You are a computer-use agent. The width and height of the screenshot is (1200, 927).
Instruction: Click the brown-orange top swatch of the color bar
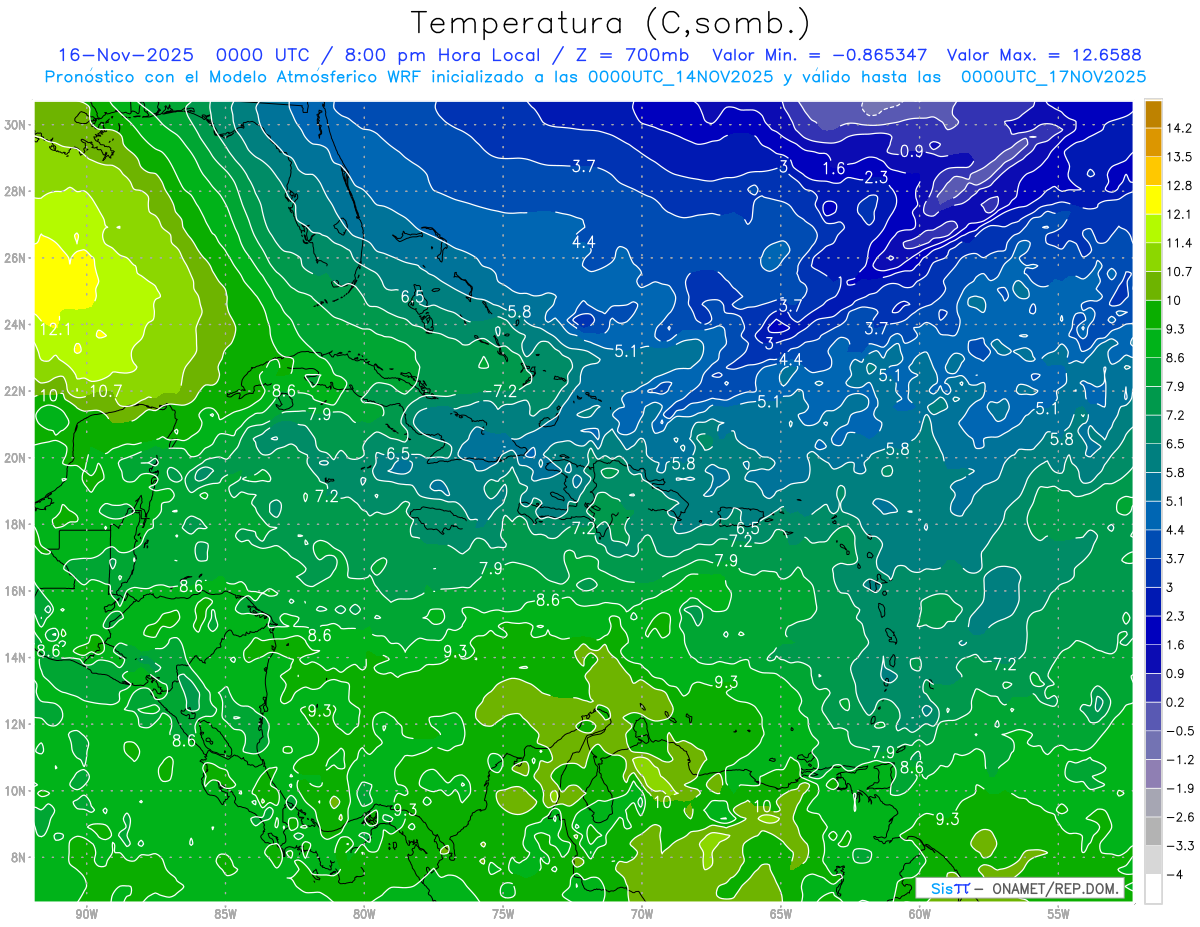(1153, 114)
